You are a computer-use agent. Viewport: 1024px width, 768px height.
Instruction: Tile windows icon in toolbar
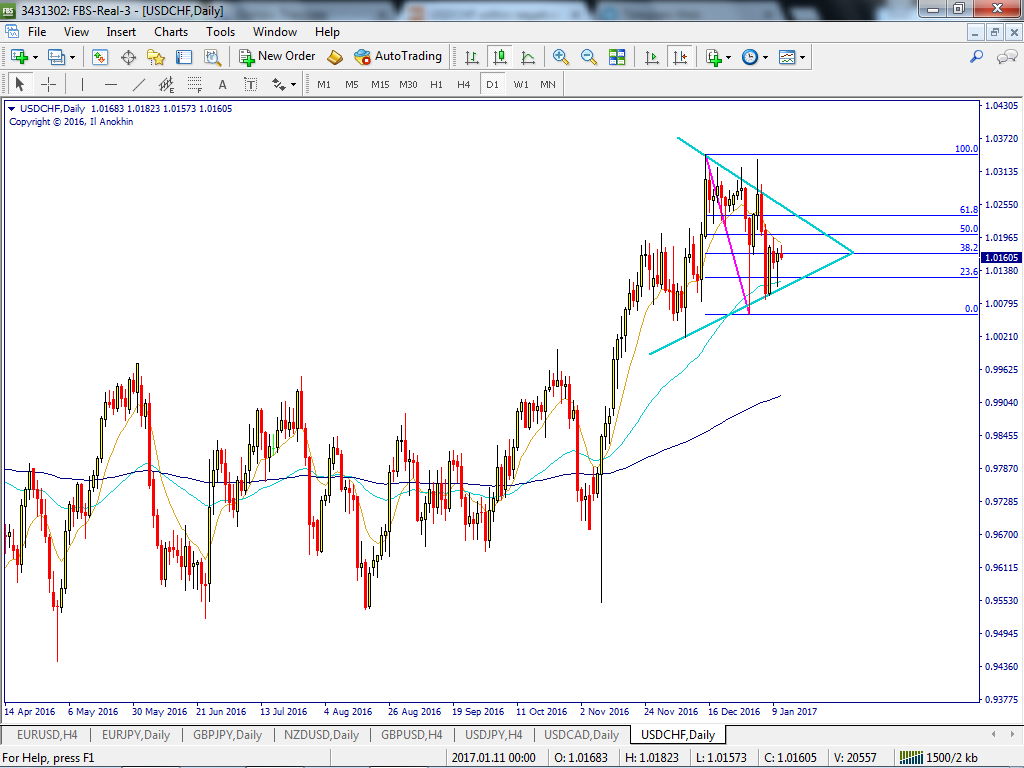617,57
